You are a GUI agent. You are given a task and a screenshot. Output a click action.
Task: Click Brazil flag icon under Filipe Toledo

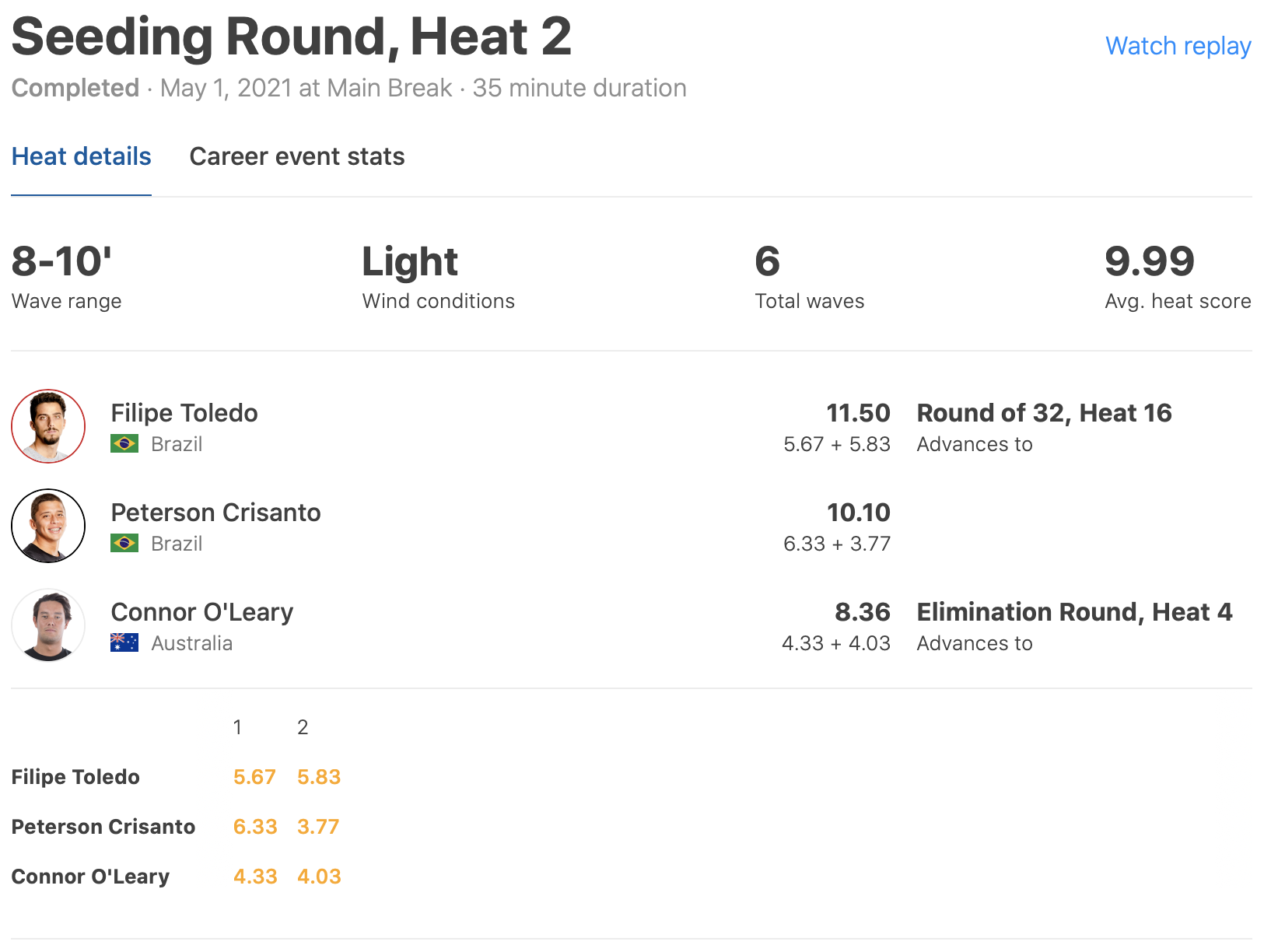click(124, 443)
